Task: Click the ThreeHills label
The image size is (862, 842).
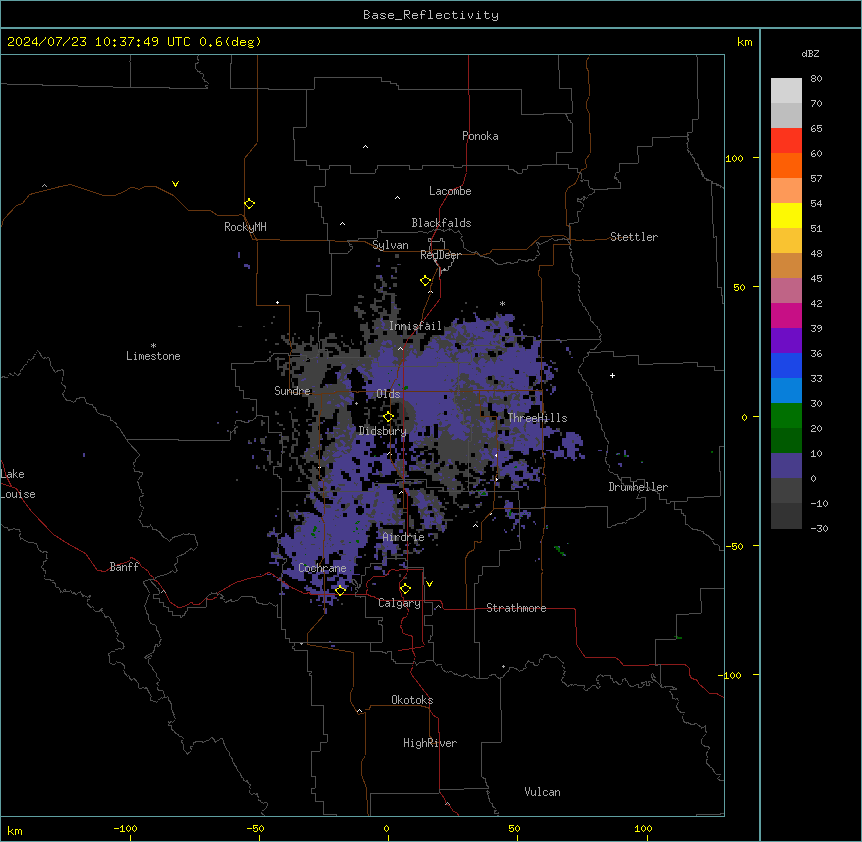Action: tap(537, 418)
